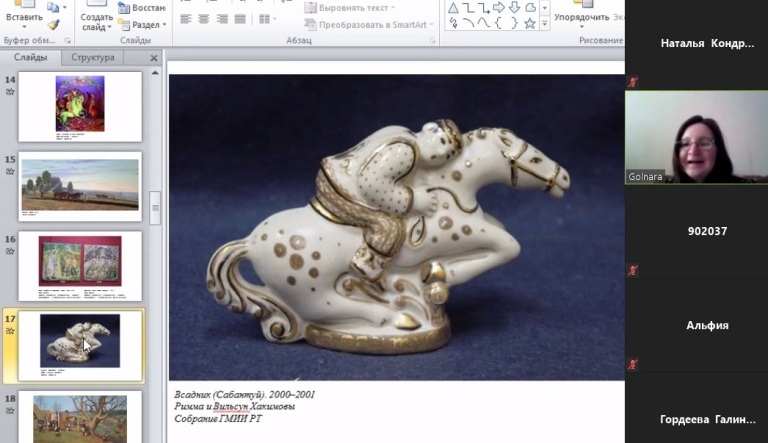The image size is (768, 443).
Task: Select participant tile Наталья Кондр...
Action: tap(696, 45)
